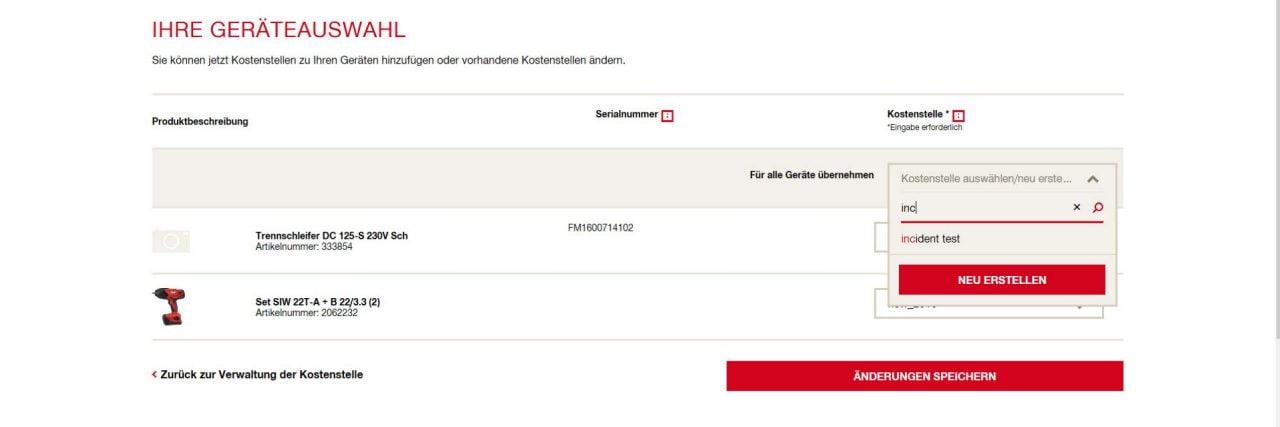Viewport: 1280px width, 427px height.
Task: Click the 'Für alle Geräte übernehmen' label
Action: click(812, 175)
